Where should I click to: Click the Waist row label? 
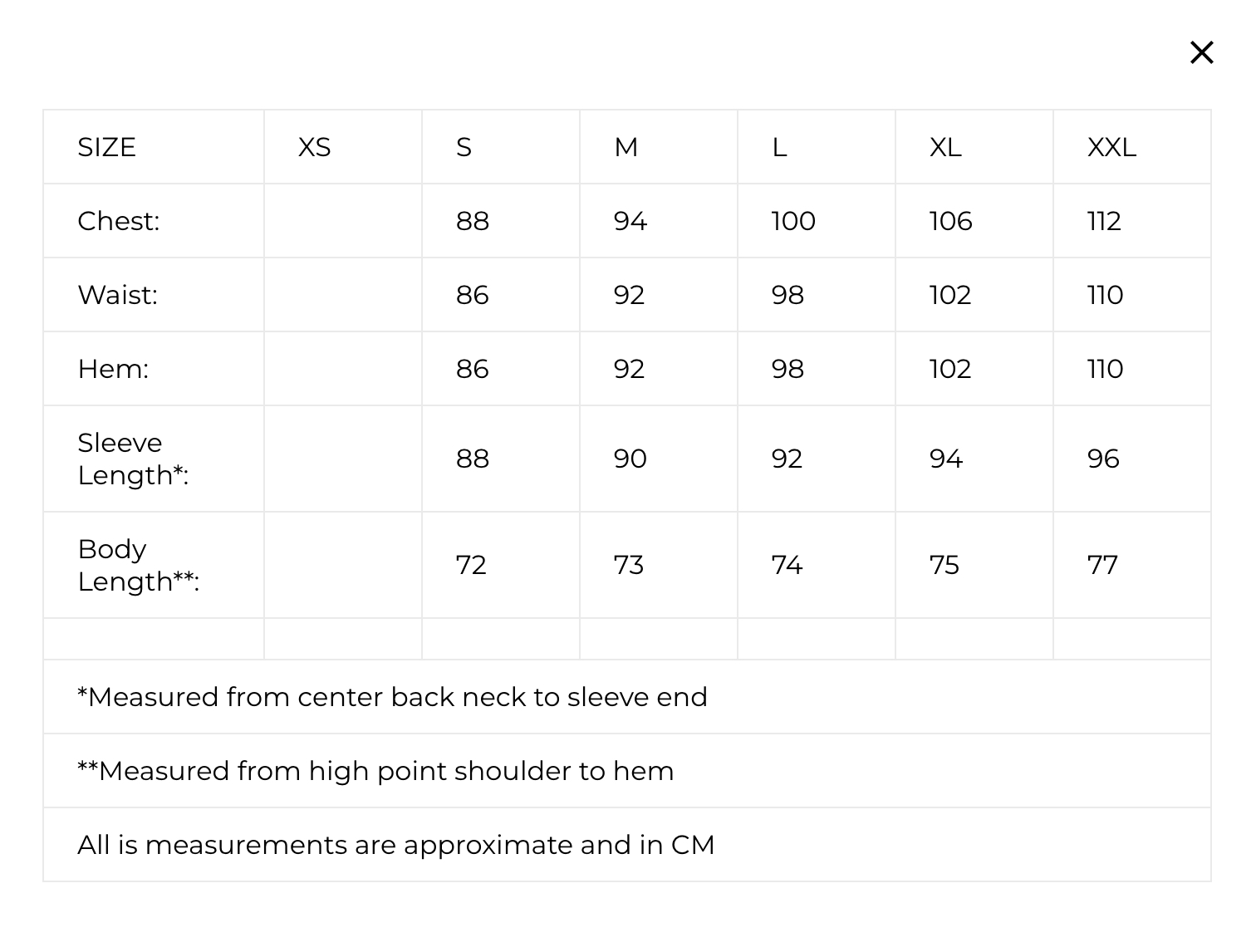coord(117,295)
